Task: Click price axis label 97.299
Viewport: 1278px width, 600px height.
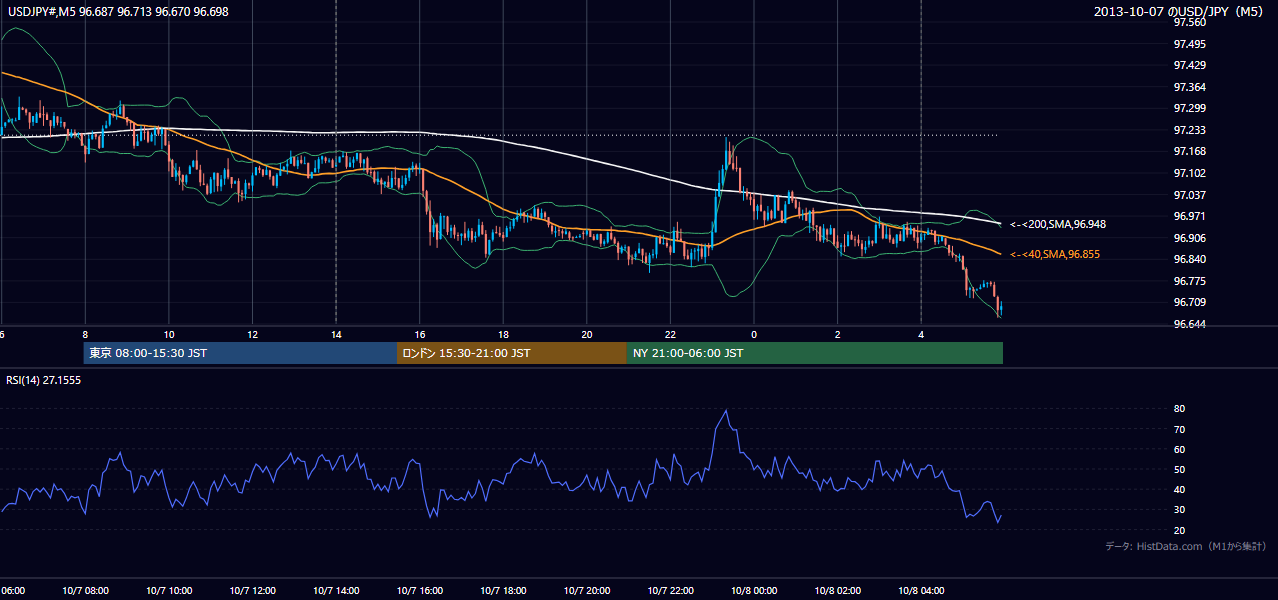Action: click(x=1189, y=108)
